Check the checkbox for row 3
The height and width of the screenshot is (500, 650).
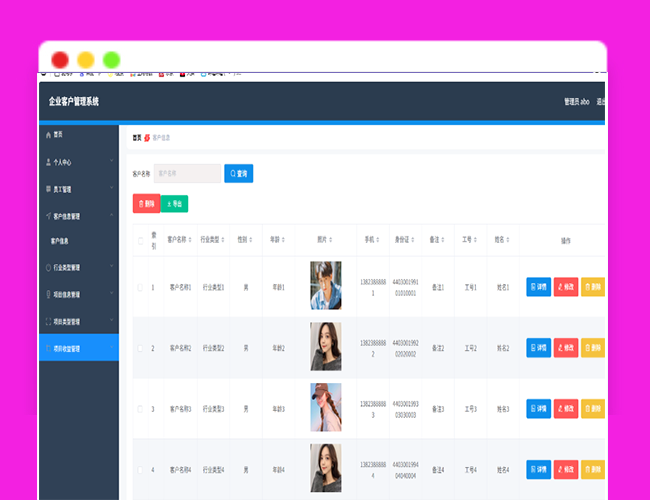point(140,409)
